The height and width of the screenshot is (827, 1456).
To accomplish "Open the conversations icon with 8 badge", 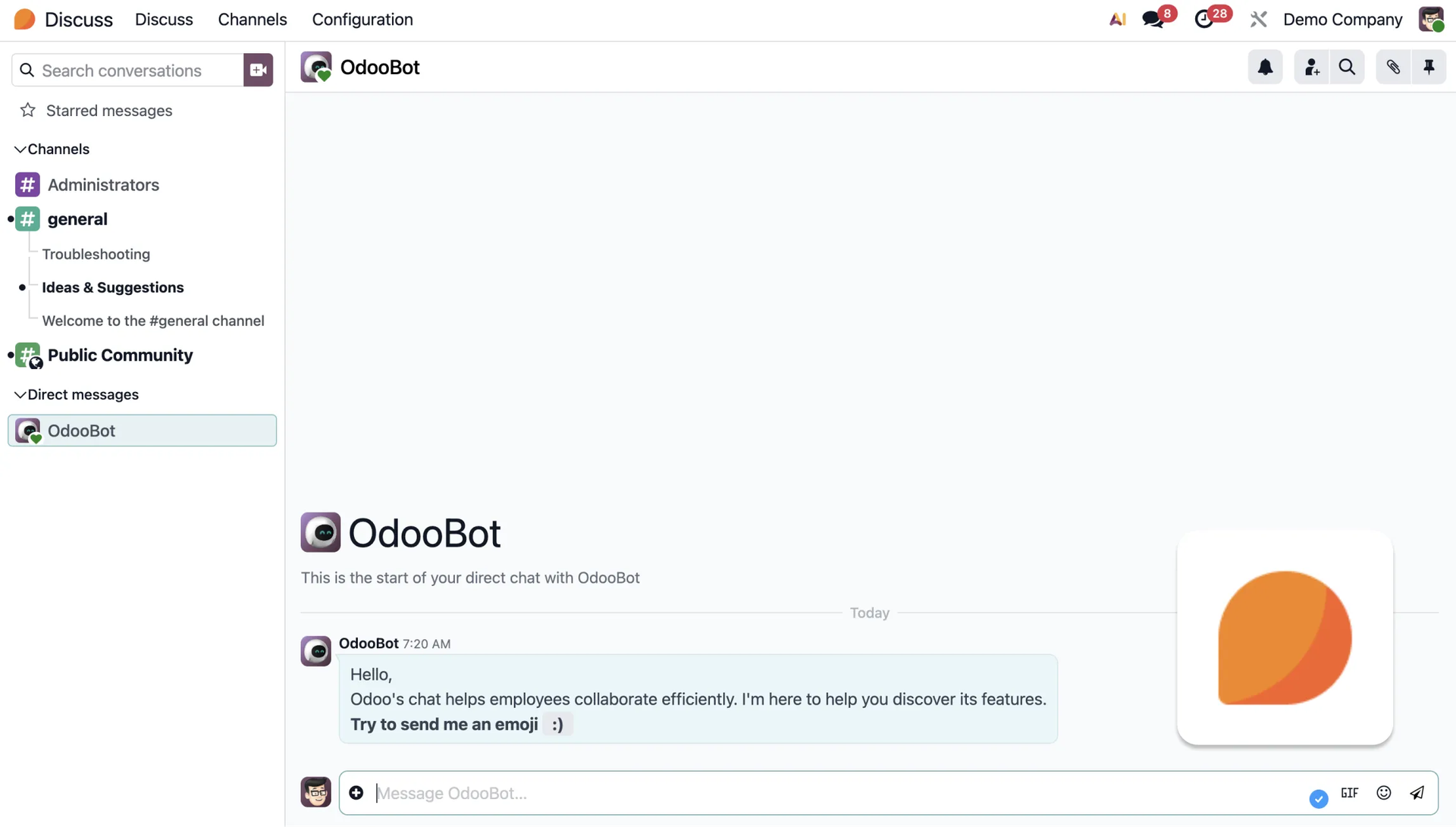I will (x=1153, y=19).
